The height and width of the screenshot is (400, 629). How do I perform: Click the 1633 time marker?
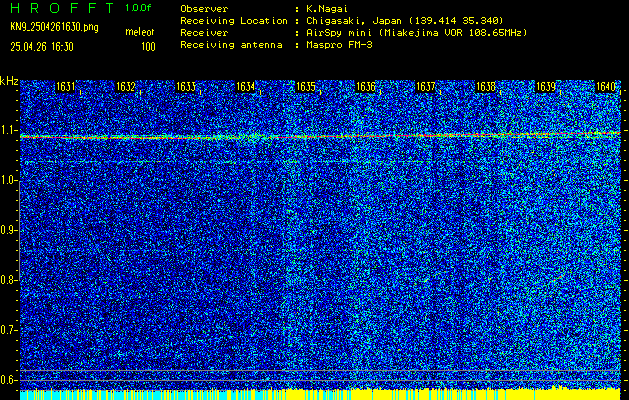[x=186, y=87]
